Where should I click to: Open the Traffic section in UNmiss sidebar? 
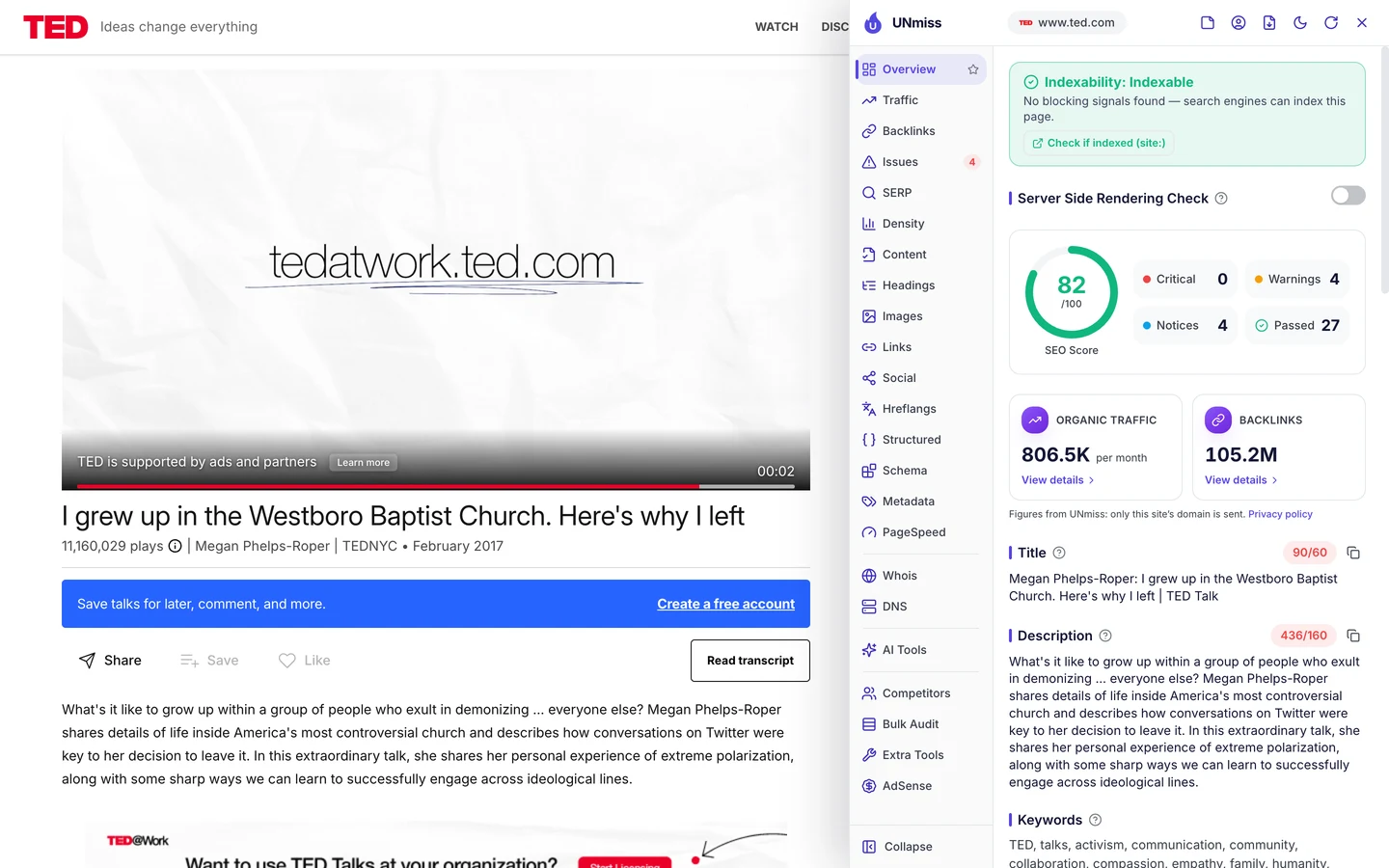(920, 100)
